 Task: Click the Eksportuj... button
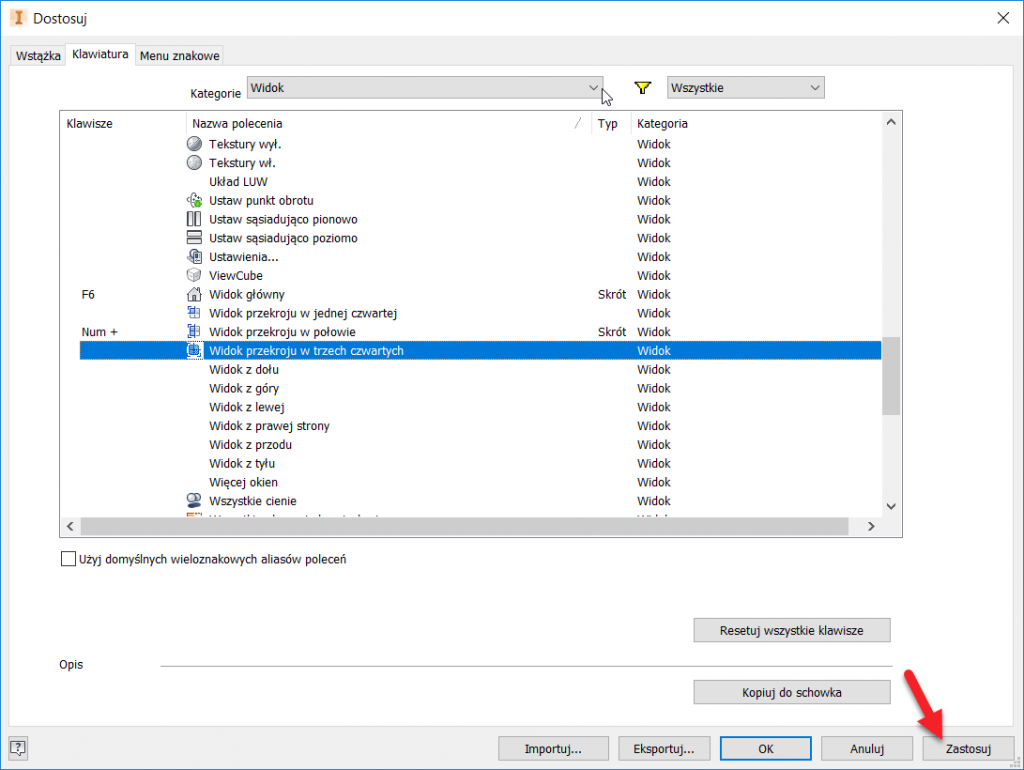(x=664, y=748)
